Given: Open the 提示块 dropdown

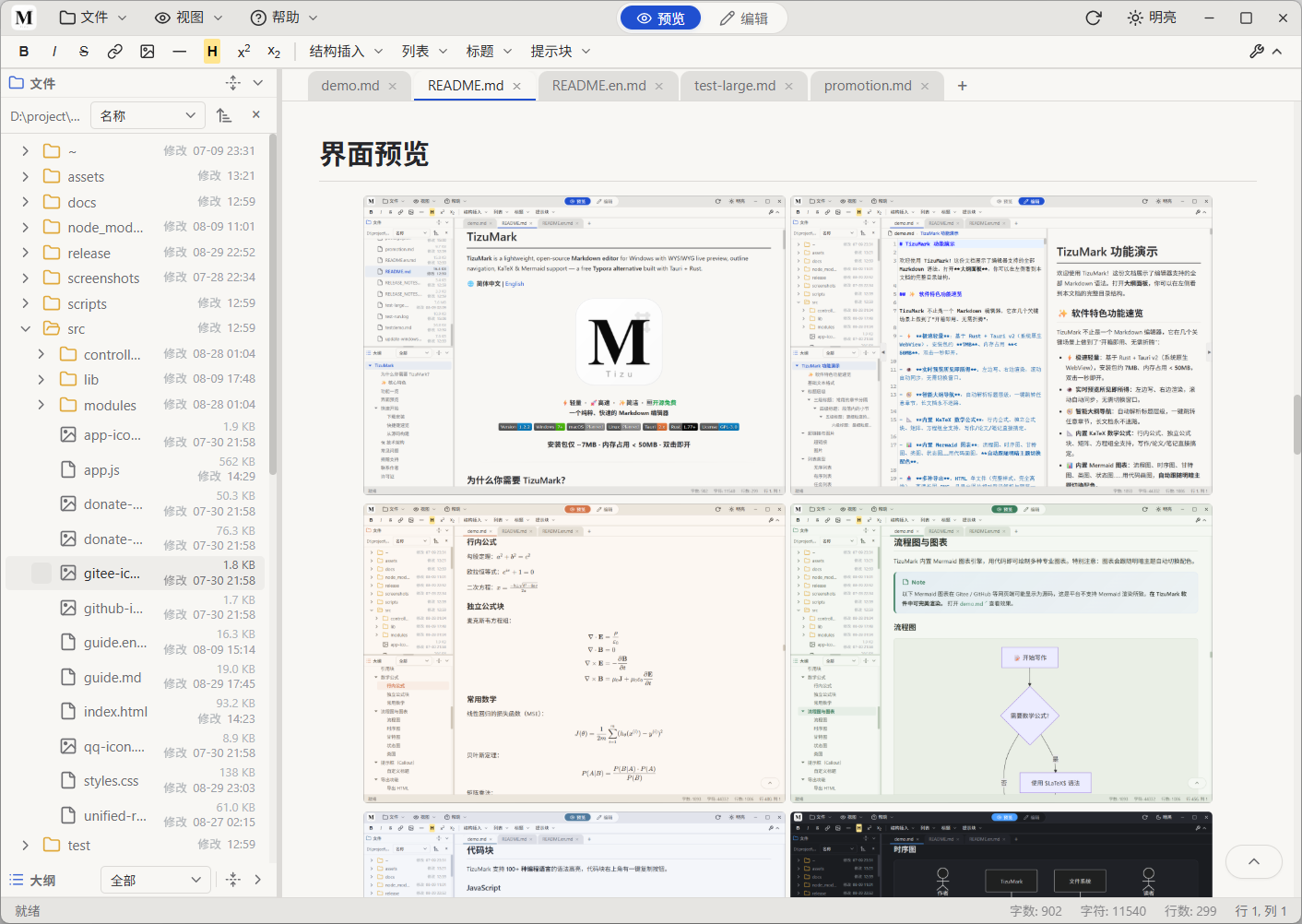Looking at the screenshot, I should click(x=560, y=52).
